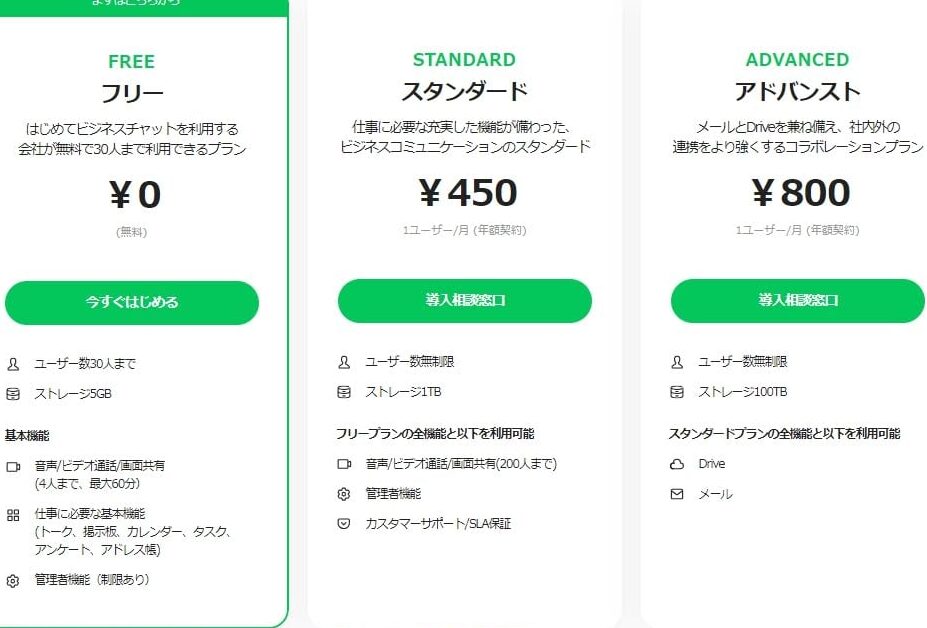Click the Standard plan unlimited users icon
Screen dimensions: 927x628
coord(344,362)
